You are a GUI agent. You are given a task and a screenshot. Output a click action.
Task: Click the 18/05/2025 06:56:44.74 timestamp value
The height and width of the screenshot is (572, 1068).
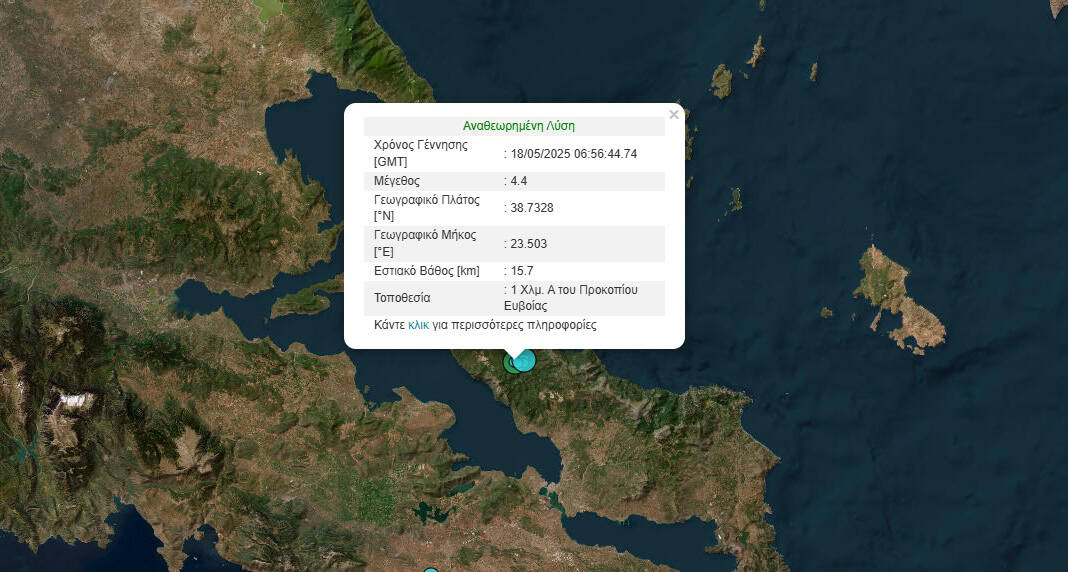[574, 153]
